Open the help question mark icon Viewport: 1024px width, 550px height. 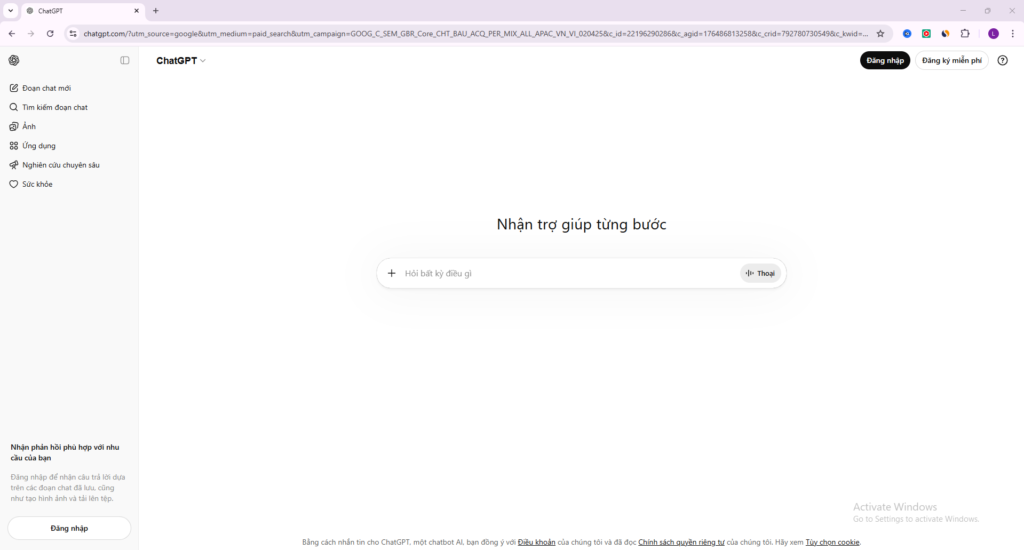(1003, 61)
